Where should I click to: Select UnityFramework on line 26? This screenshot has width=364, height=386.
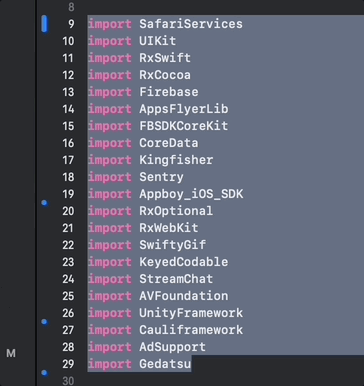pyautogui.click(x=191, y=313)
